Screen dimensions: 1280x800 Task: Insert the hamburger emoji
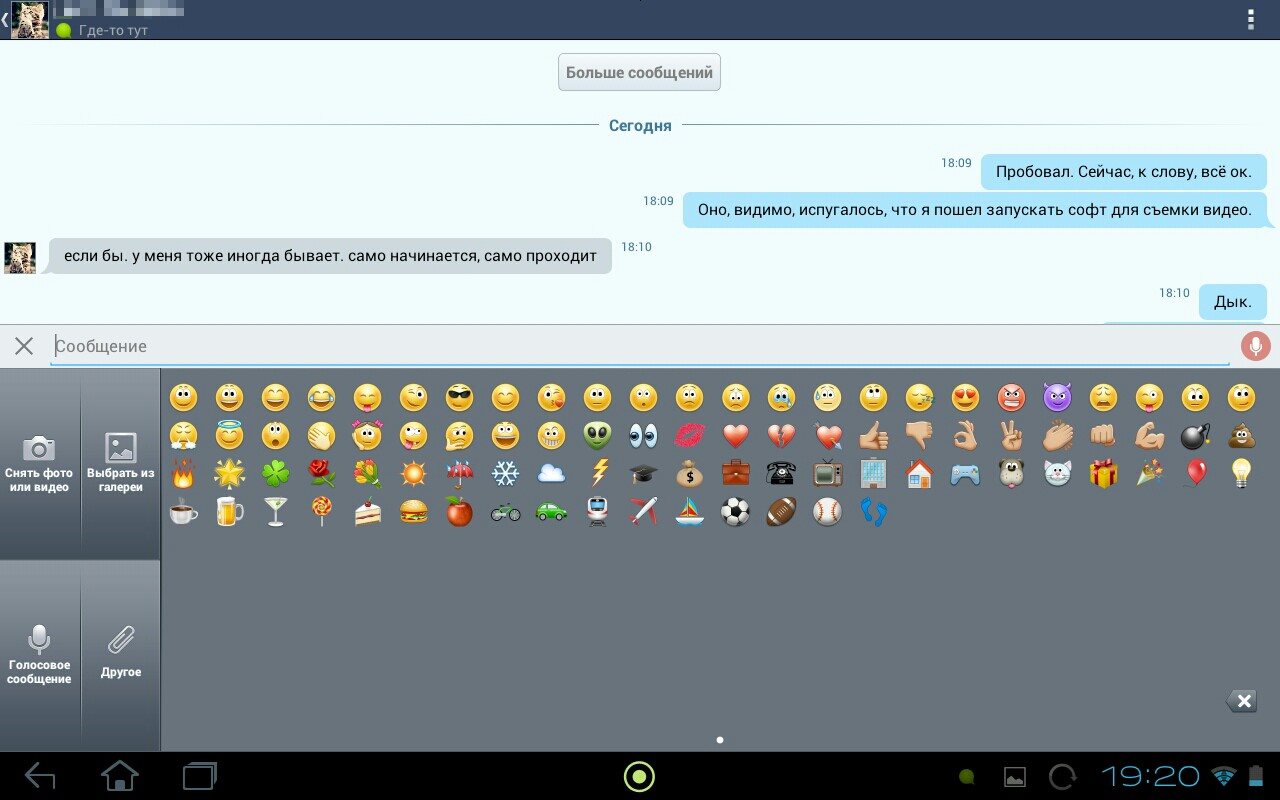(413, 512)
